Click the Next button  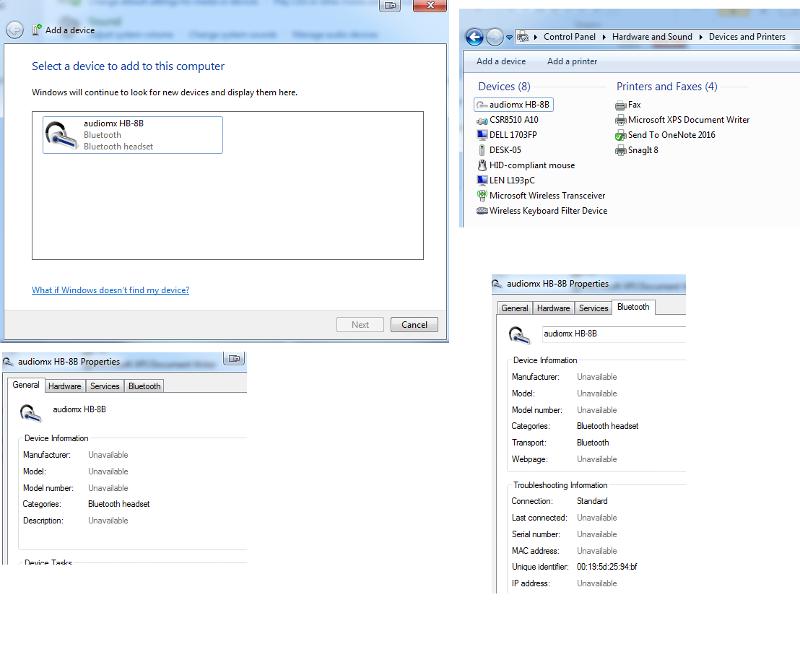[x=360, y=325]
